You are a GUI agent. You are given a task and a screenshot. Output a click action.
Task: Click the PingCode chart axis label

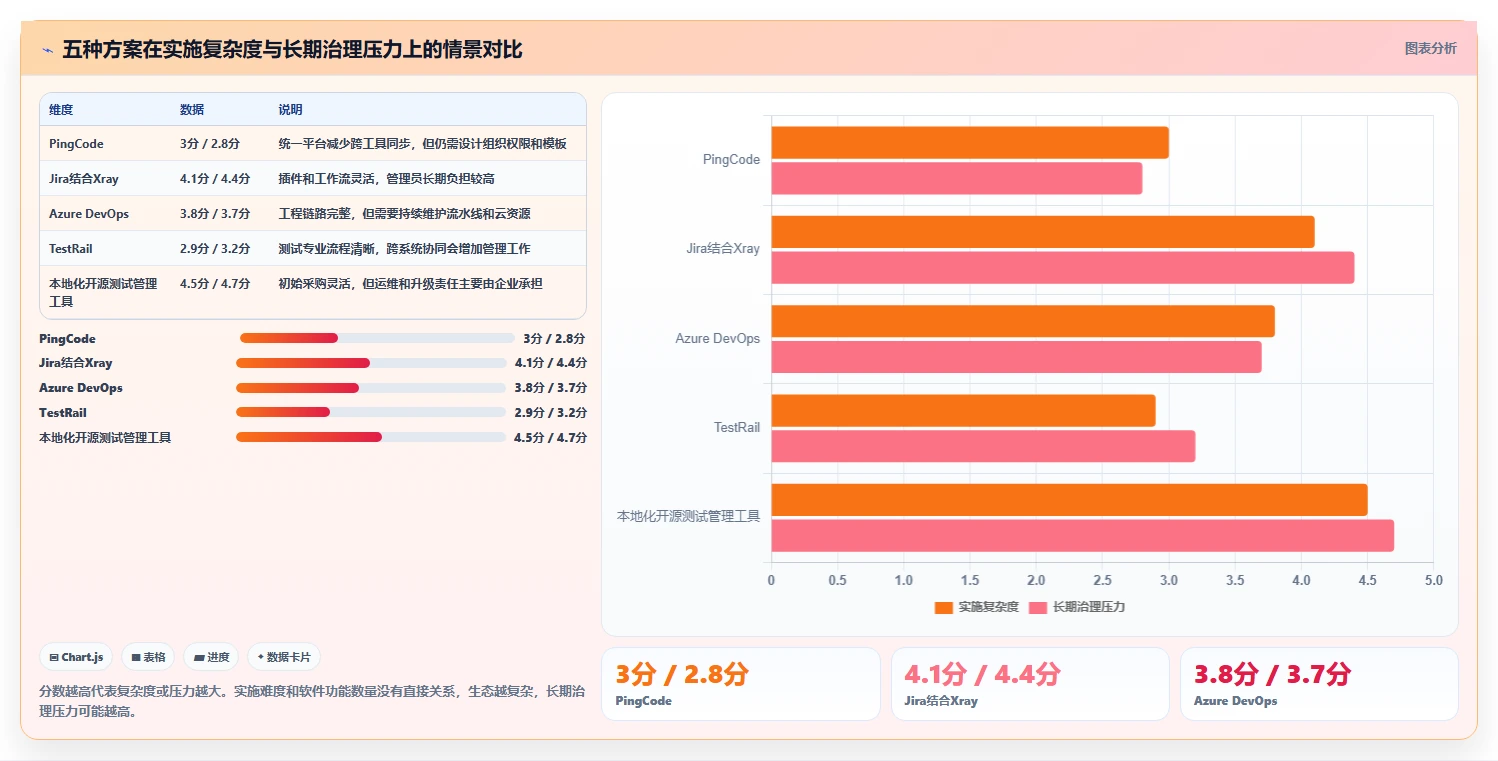click(x=731, y=160)
